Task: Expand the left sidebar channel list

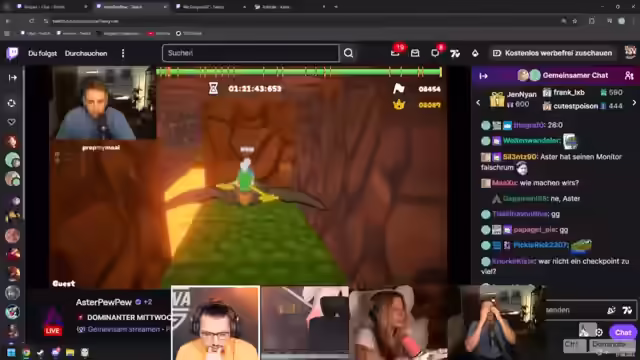Action: 13,78
